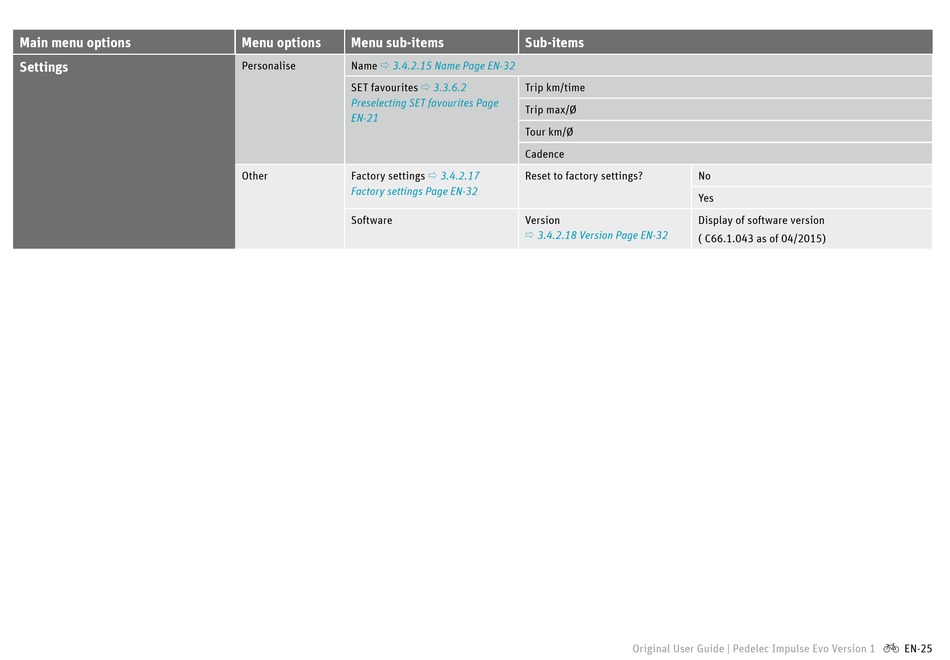The height and width of the screenshot is (660, 950).
Task: Select the Sub-items column header
Action: pyautogui.click(x=725, y=42)
